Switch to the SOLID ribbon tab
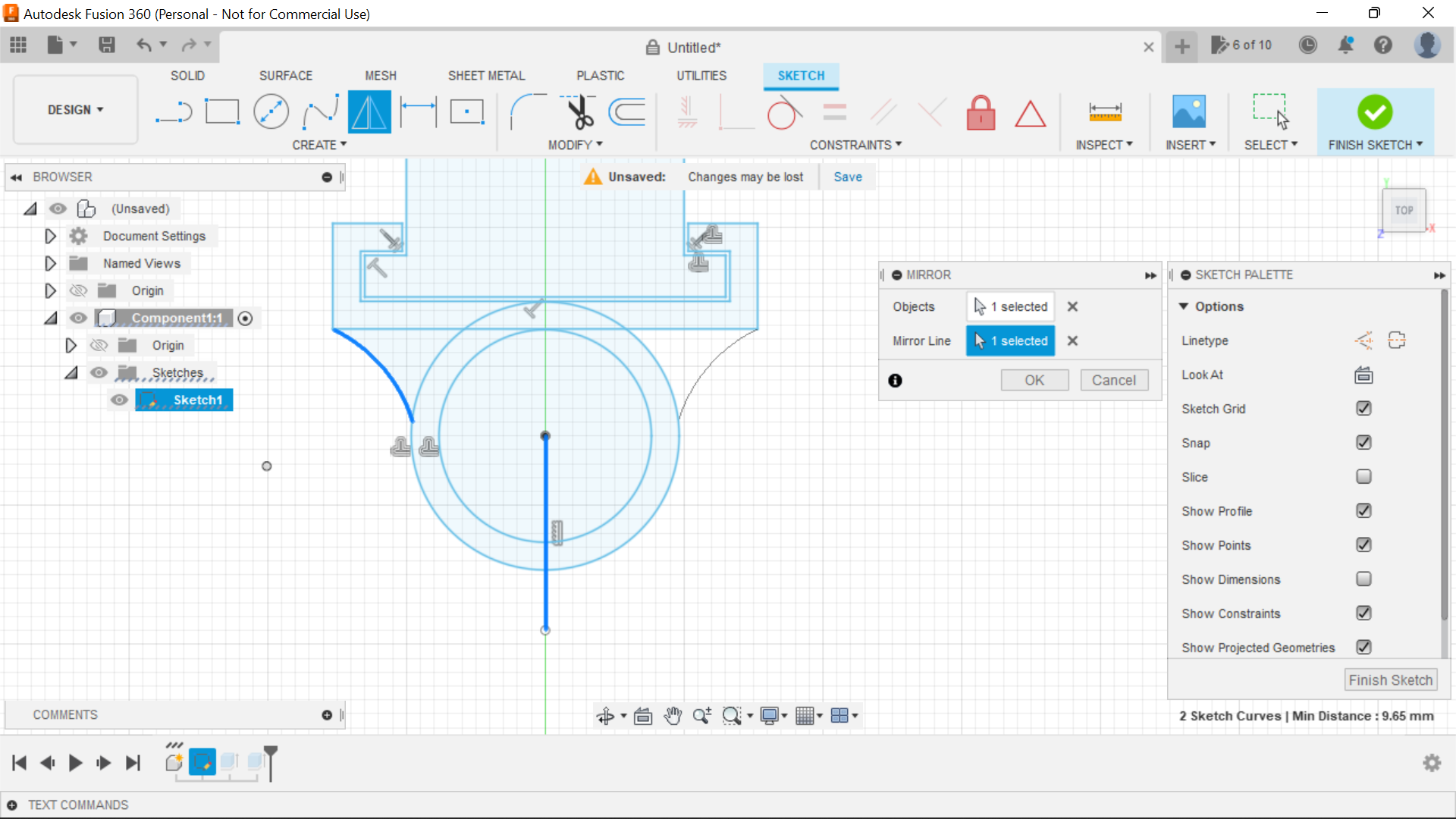This screenshot has width=1456, height=819. coord(187,75)
